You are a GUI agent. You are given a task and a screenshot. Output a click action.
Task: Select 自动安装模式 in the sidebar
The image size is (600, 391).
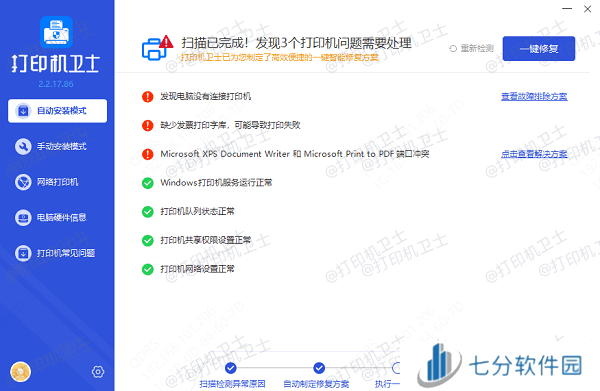click(x=57, y=111)
